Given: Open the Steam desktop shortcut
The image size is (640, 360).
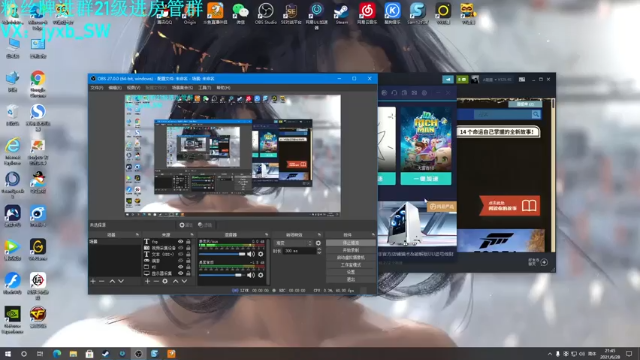Looking at the screenshot, I should point(342,13).
